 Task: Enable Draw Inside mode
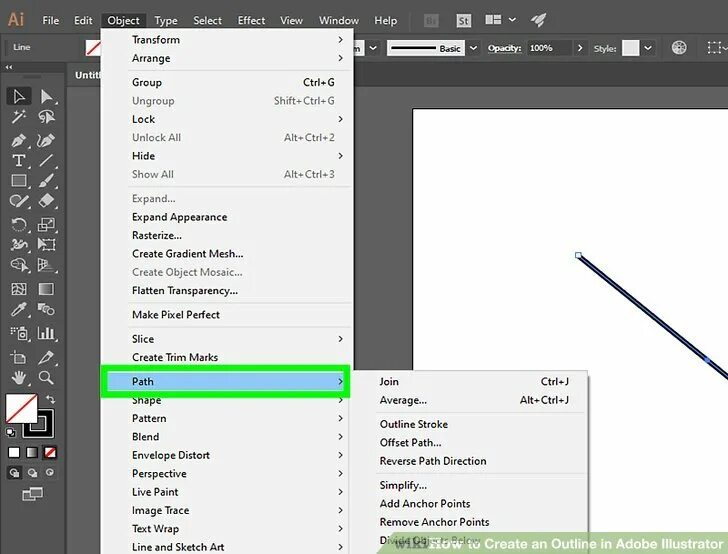50,472
